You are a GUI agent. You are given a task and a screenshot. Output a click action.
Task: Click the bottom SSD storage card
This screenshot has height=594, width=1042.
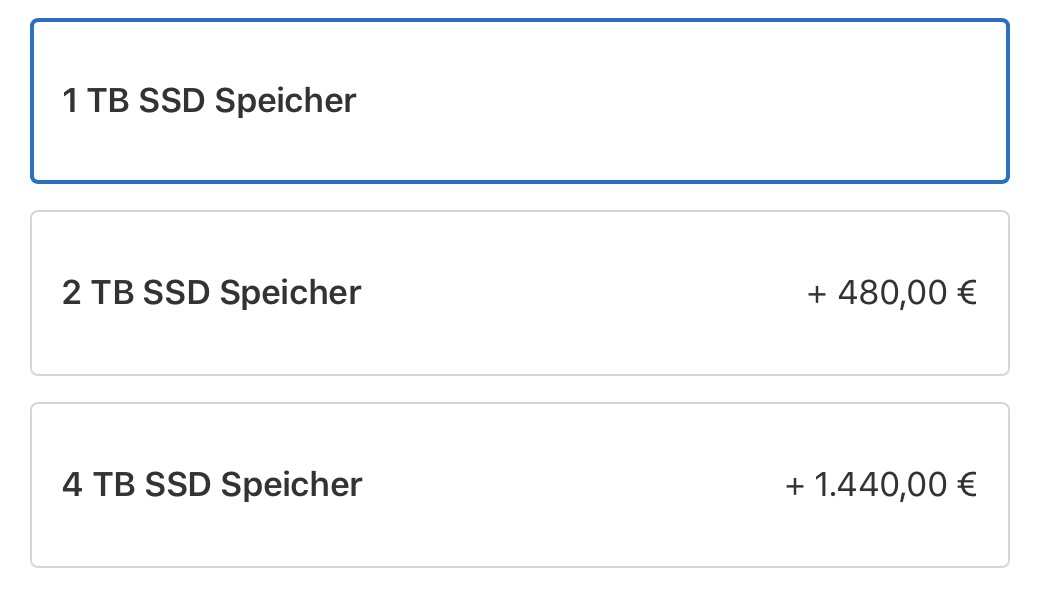(x=520, y=485)
